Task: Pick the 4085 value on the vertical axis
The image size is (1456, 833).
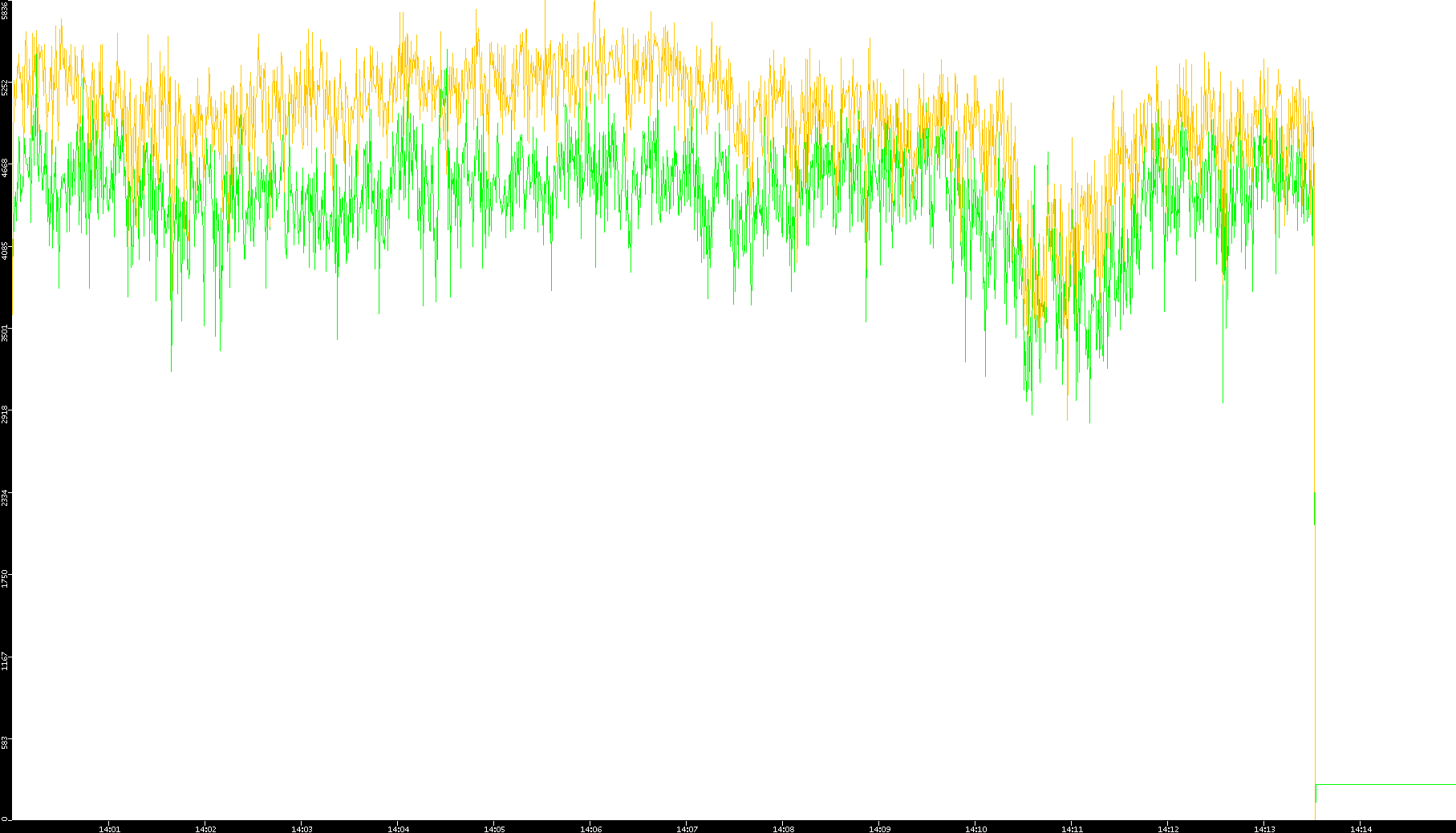Action: pos(5,250)
